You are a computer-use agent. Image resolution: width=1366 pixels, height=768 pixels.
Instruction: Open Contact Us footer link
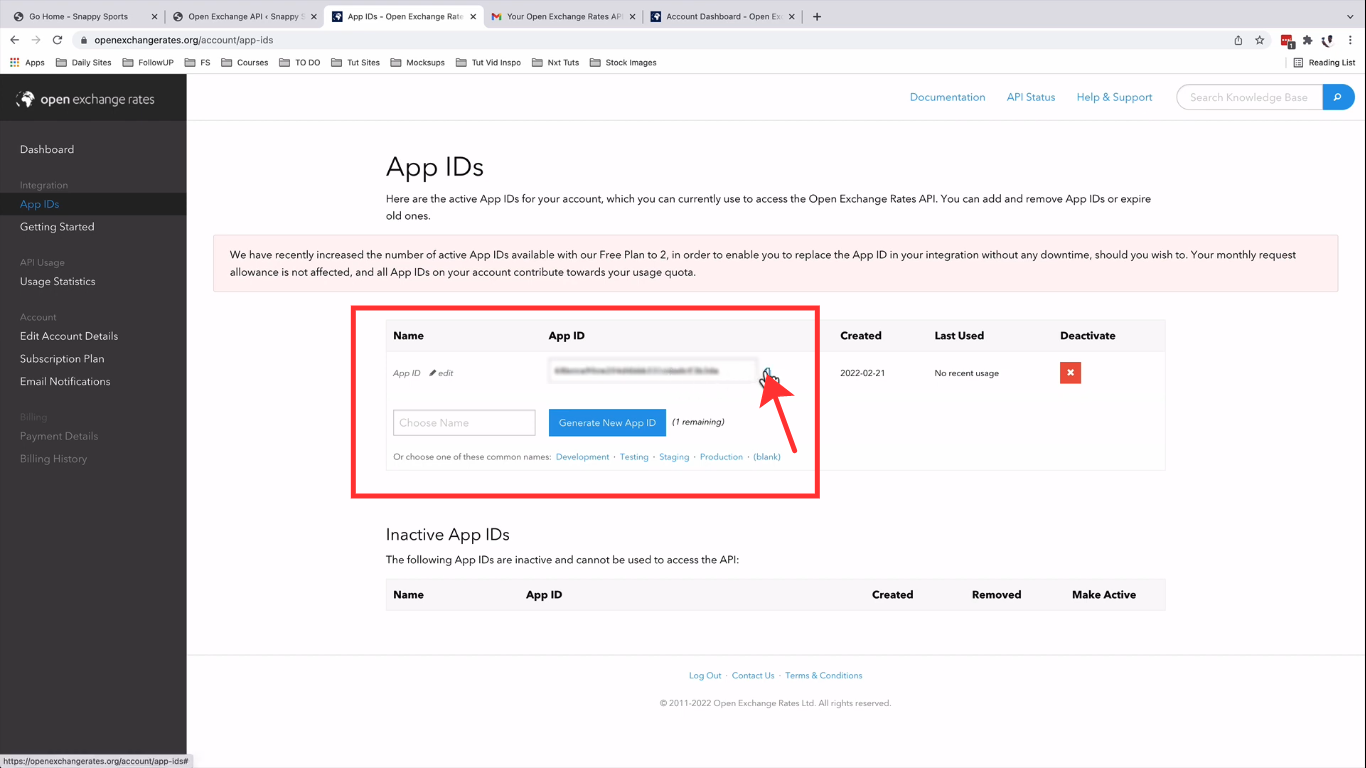753,676
